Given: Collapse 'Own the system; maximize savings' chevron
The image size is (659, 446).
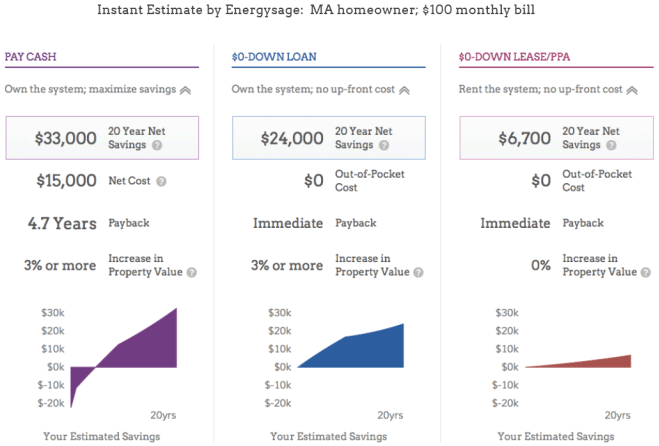Looking at the screenshot, I should point(185,90).
